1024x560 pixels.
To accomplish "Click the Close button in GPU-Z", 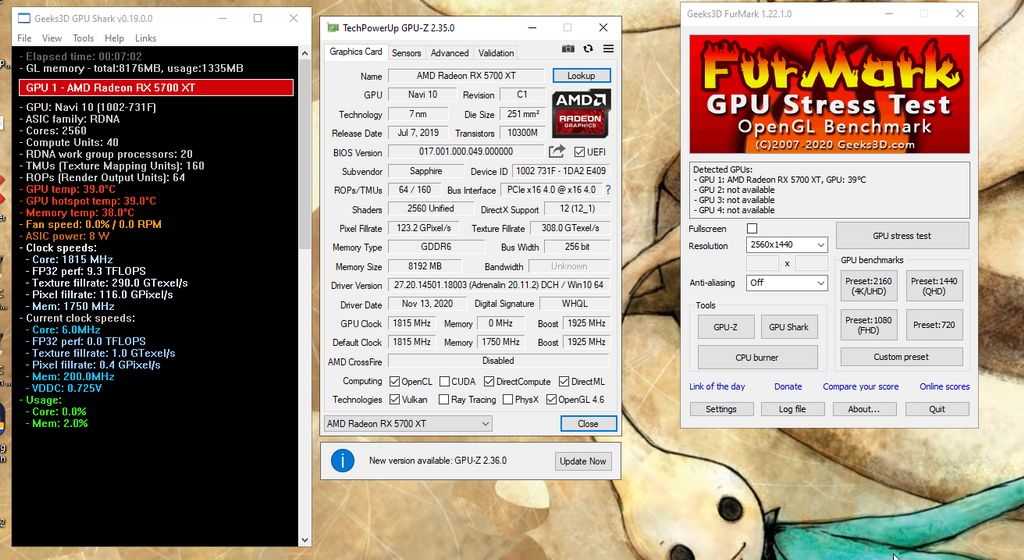I will coord(588,424).
